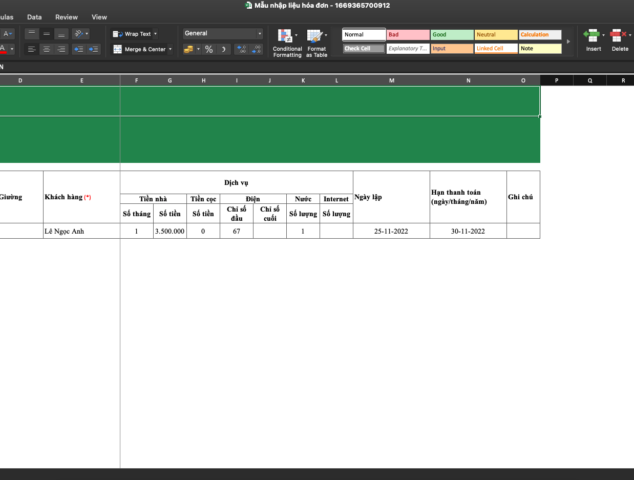Pick the Bad cell style swatch

[x=407, y=34]
